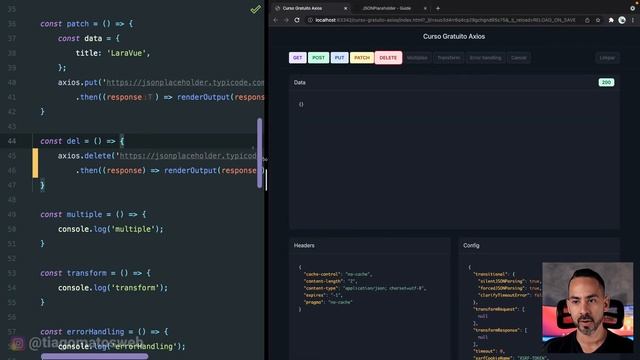This screenshot has width=640, height=360.
Task: Open the browser extensions puzzle icon
Action: tap(611, 20)
